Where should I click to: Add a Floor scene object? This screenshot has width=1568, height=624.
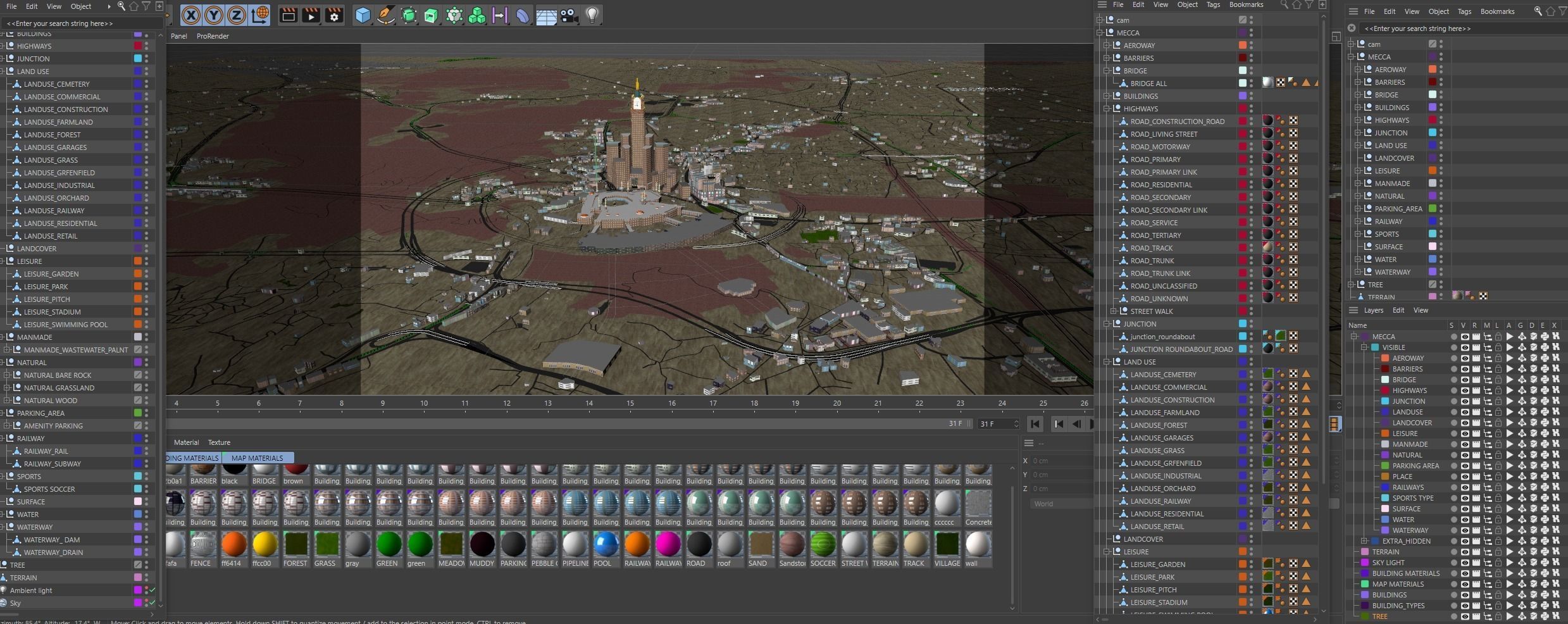(x=546, y=15)
